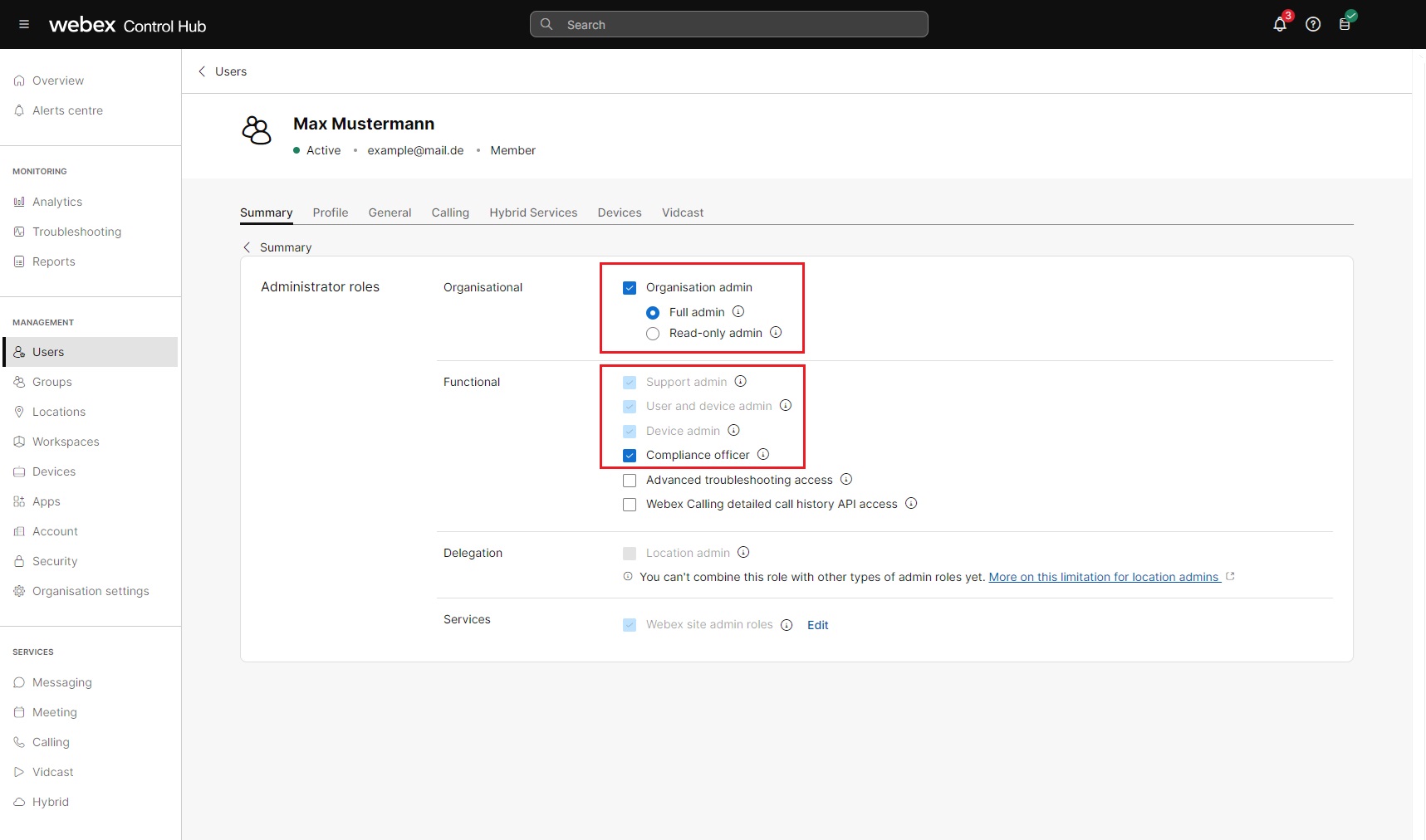Open the Analytics section
The width and height of the screenshot is (1426, 840).
click(57, 202)
